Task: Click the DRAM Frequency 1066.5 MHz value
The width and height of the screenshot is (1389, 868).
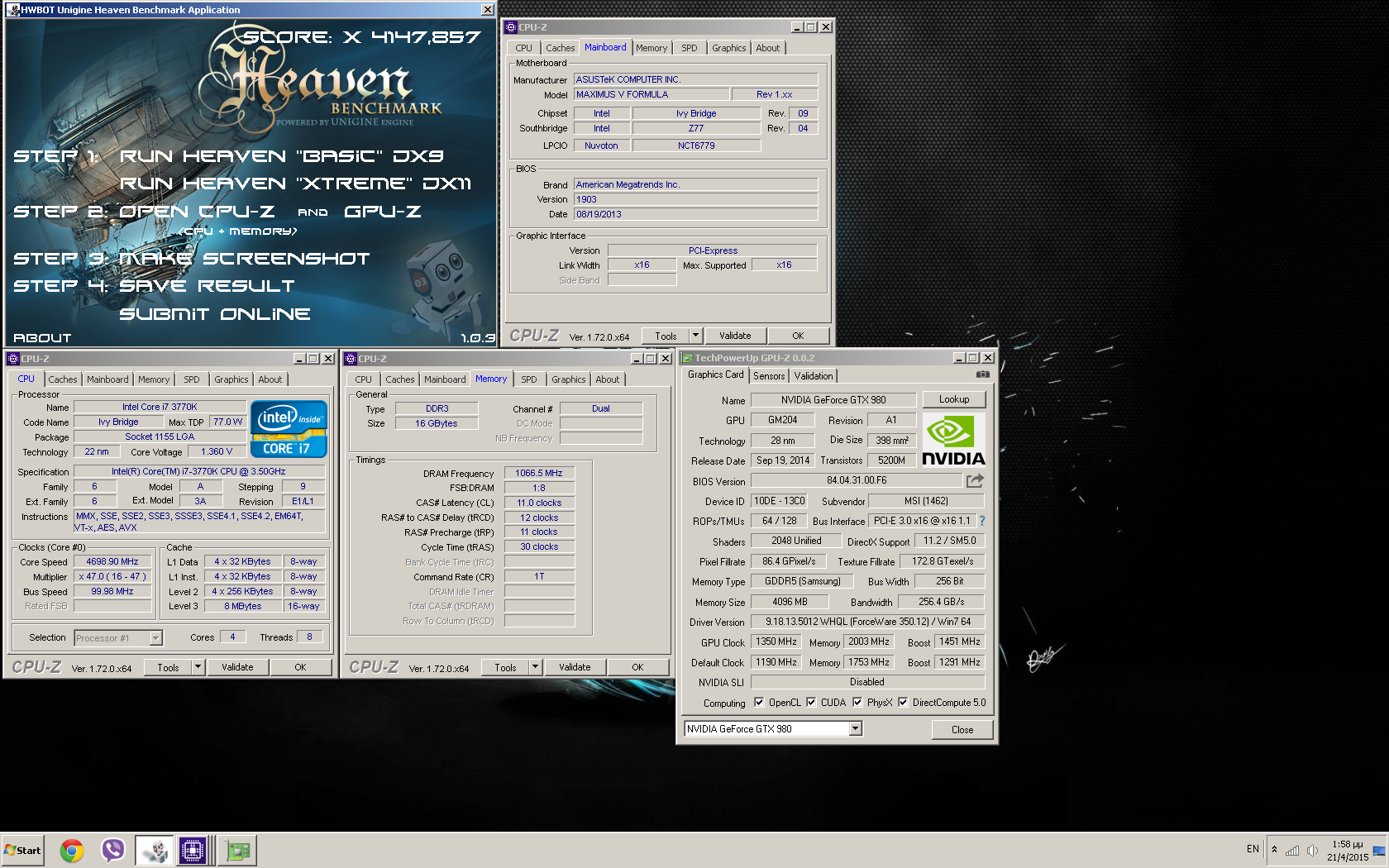Action: [x=539, y=474]
